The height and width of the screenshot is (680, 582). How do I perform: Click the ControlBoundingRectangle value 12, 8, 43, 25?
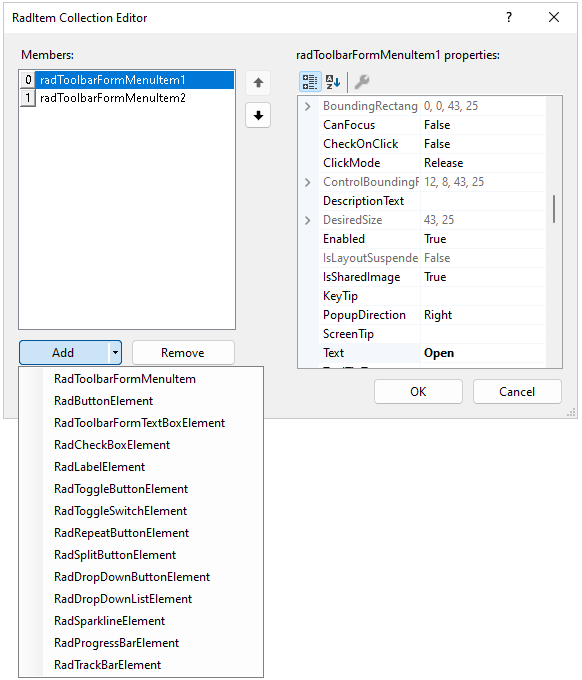[x=483, y=182]
